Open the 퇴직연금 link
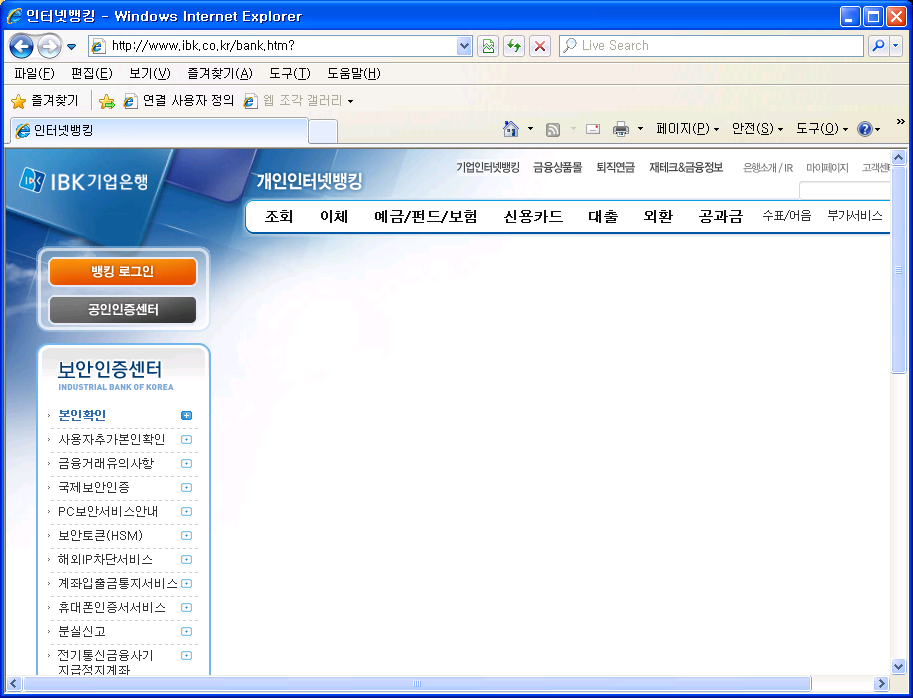 [615, 168]
